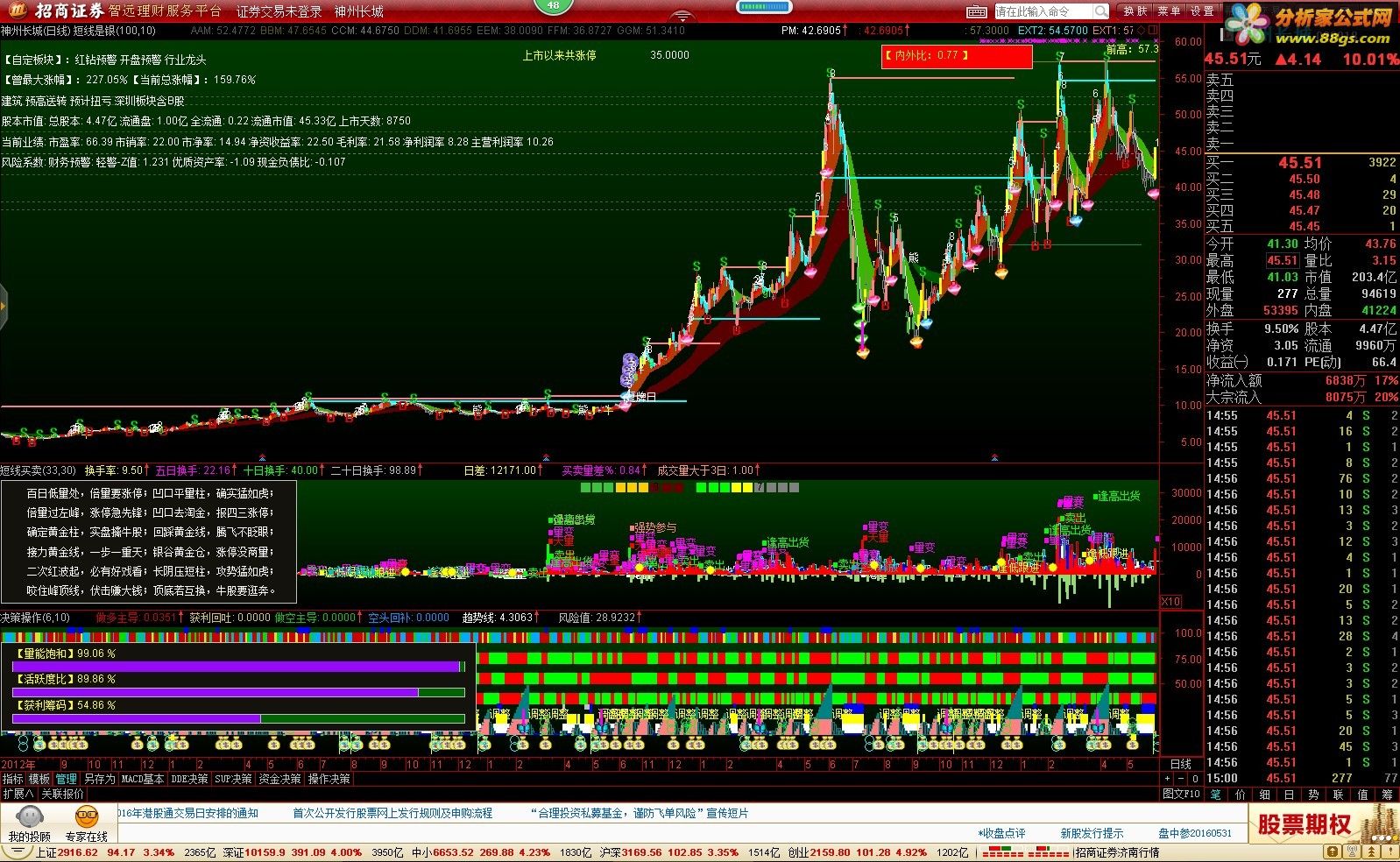The width and height of the screenshot is (1400, 862).
Task: Switch to DDE决策 template
Action: click(189, 779)
